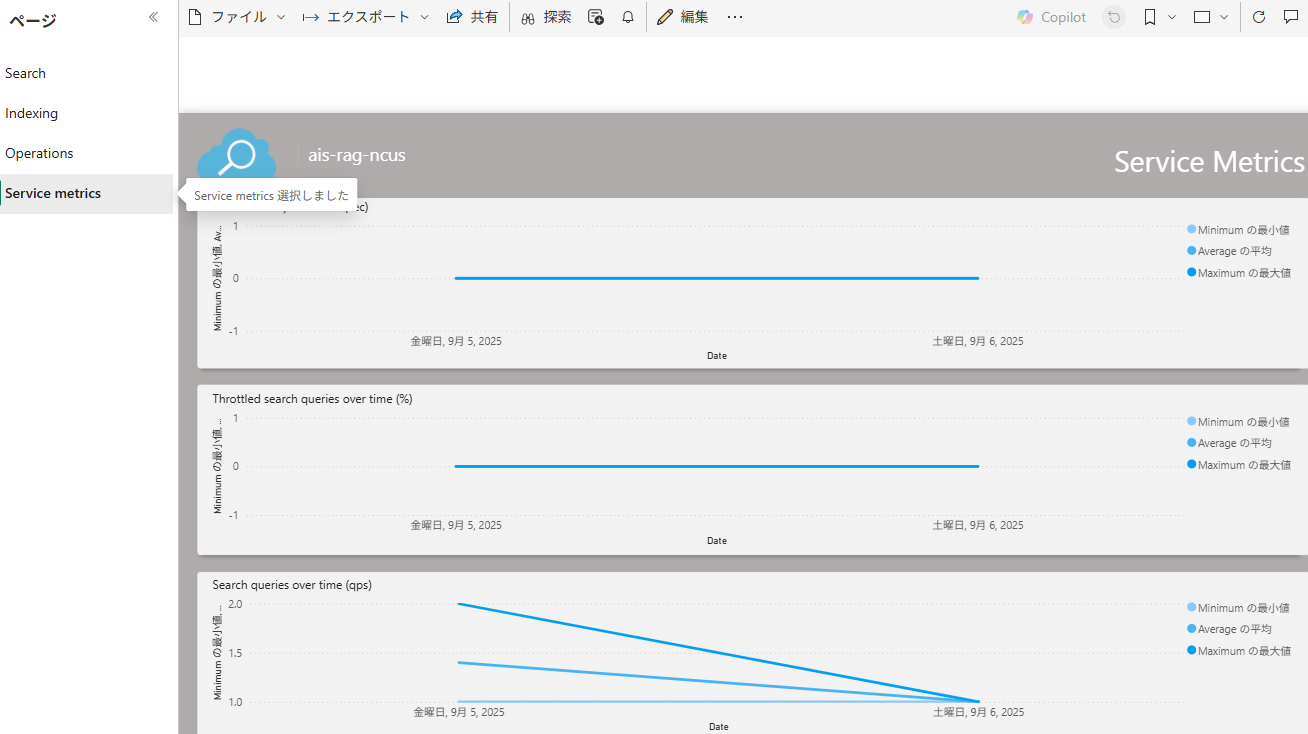Select Maximum の最大値 in Throttled chart legend
The height and width of the screenshot is (734, 1308).
pos(1238,465)
